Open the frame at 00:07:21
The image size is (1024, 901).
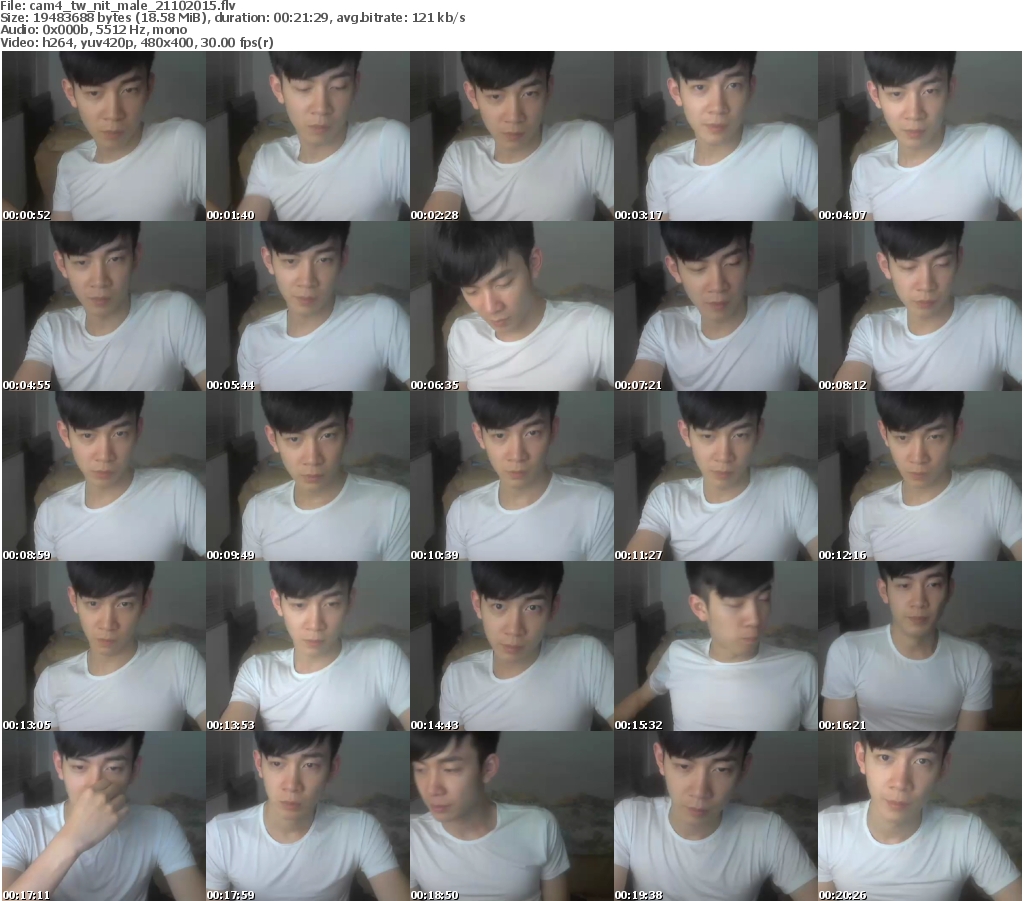pos(716,306)
